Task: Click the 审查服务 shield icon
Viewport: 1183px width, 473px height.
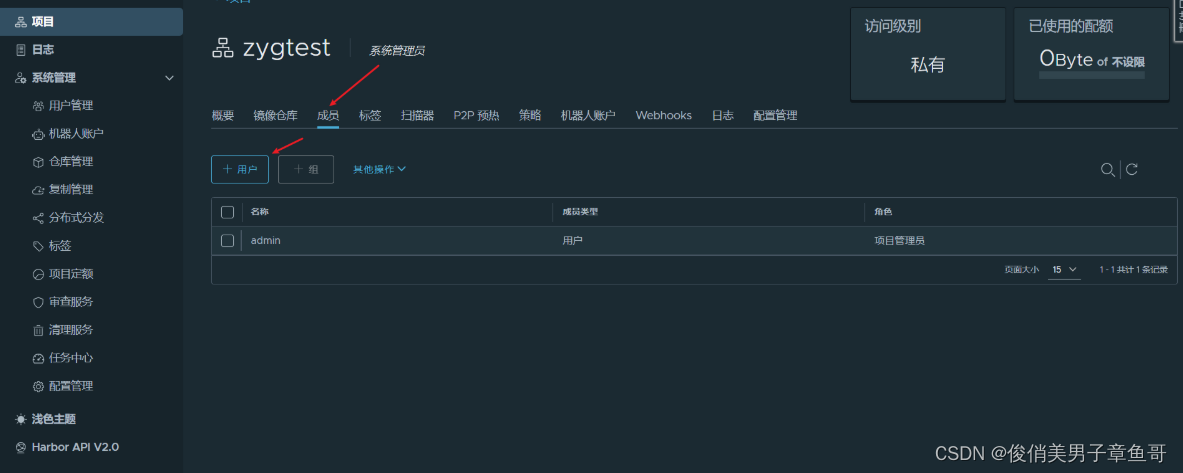Action: (38, 302)
